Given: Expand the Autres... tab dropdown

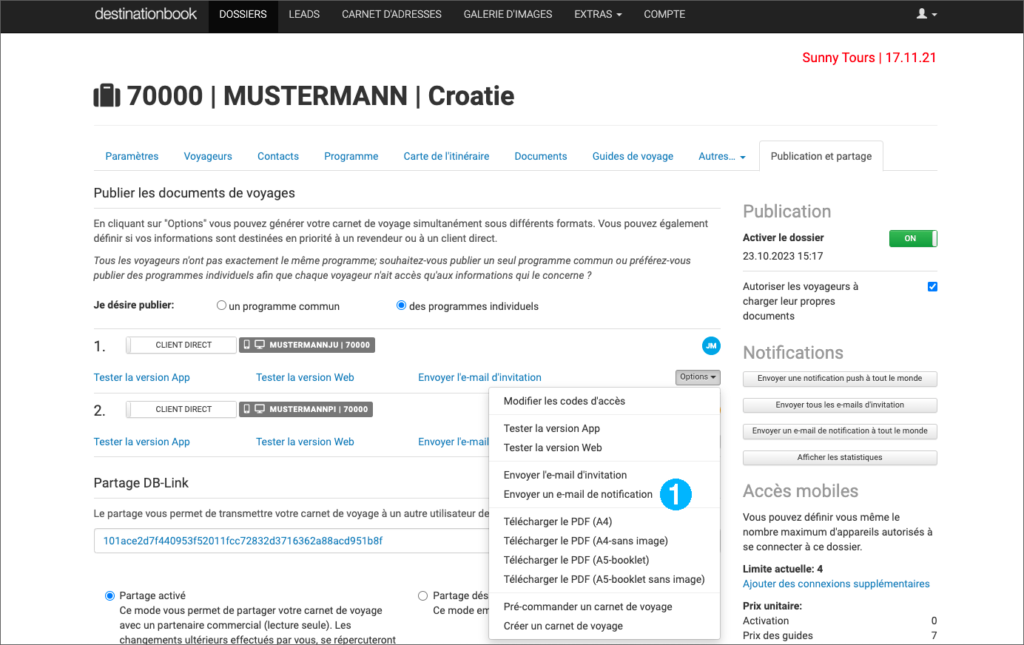Looking at the screenshot, I should [722, 157].
